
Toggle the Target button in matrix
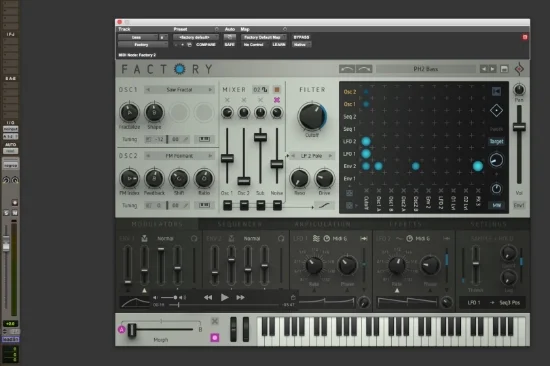pyautogui.click(x=496, y=141)
